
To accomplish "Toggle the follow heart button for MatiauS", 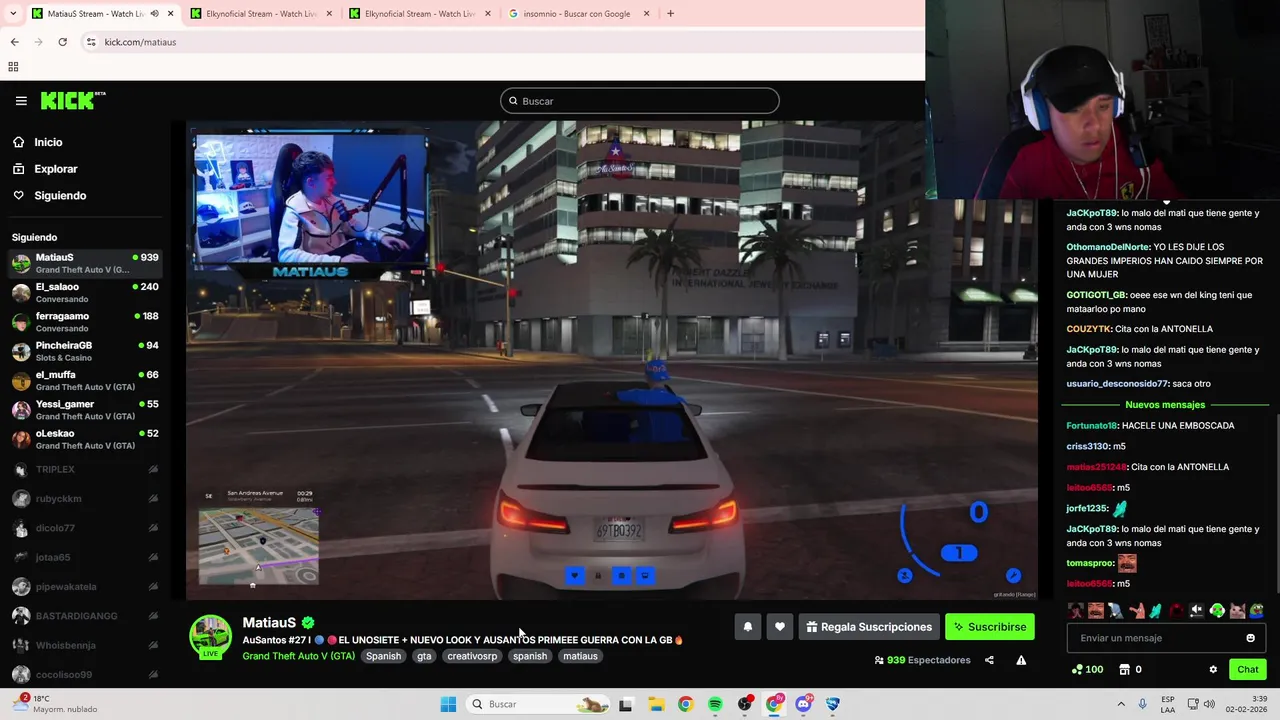I will click(780, 627).
